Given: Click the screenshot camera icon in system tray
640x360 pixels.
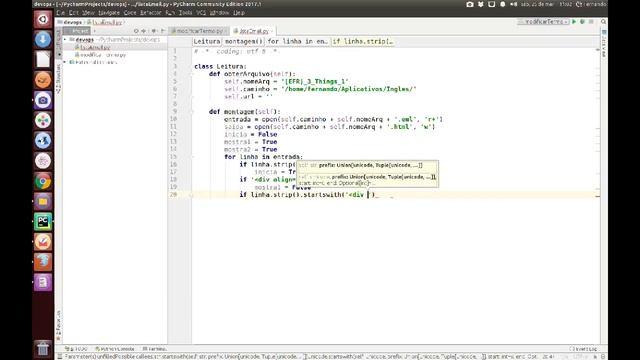Looking at the screenshot, I should pos(470,4).
